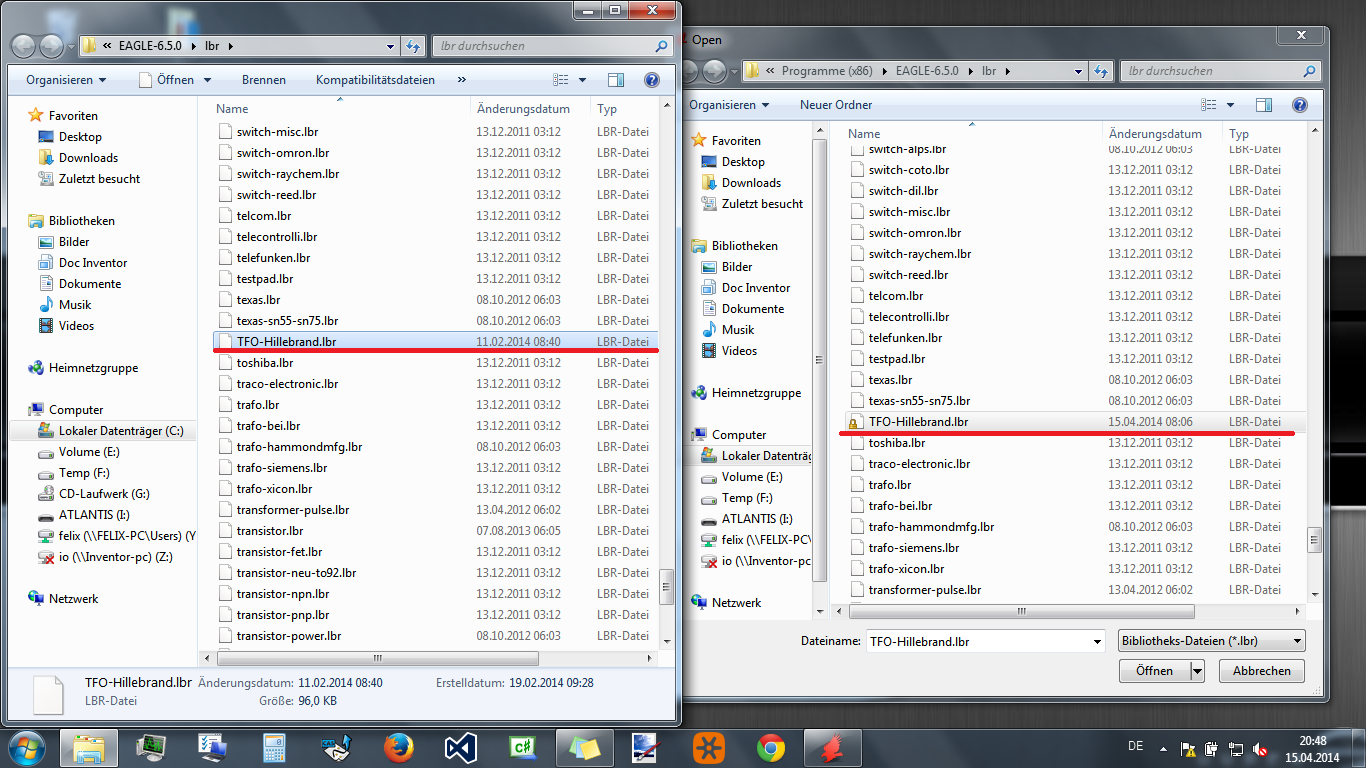This screenshot has height=768, width=1366.
Task: Click the help icon in Open dialog
Action: (1300, 105)
